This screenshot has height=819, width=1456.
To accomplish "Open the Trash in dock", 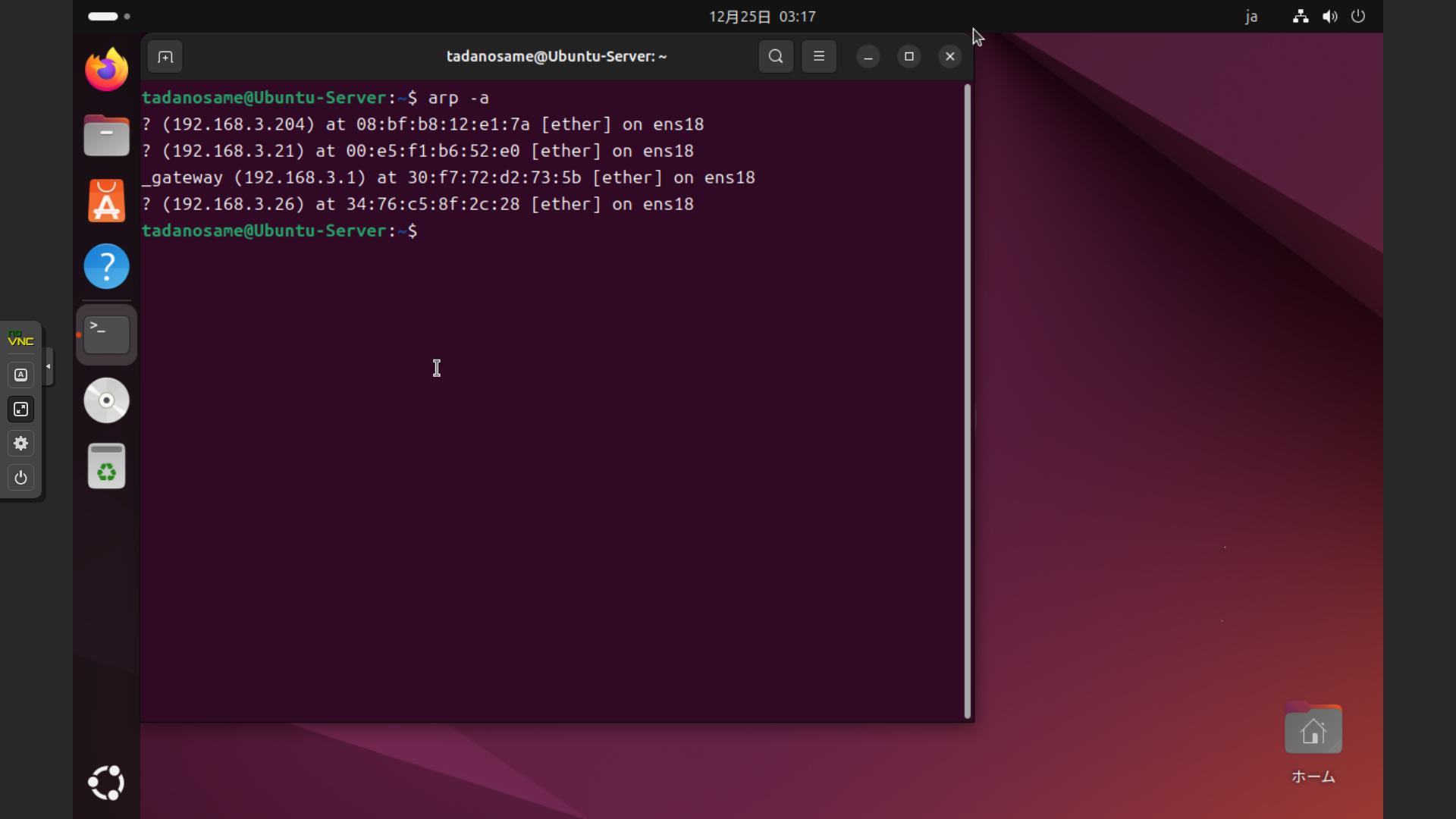I will click(x=106, y=466).
